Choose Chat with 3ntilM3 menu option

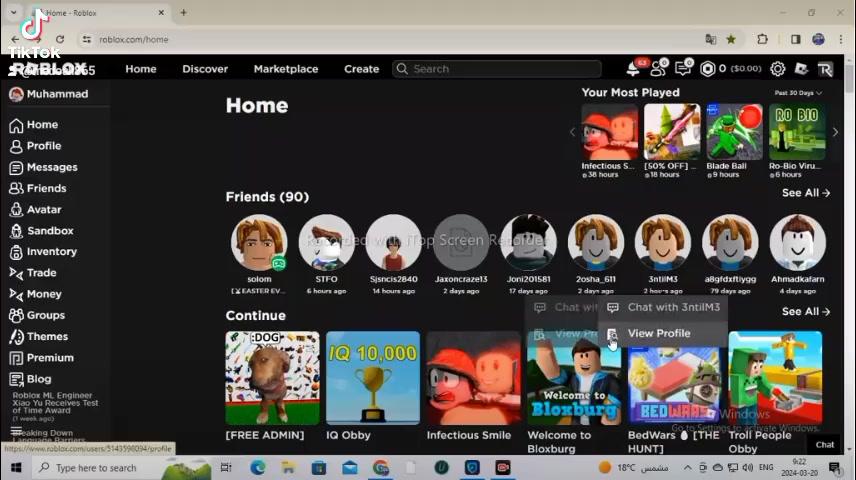(x=673, y=308)
